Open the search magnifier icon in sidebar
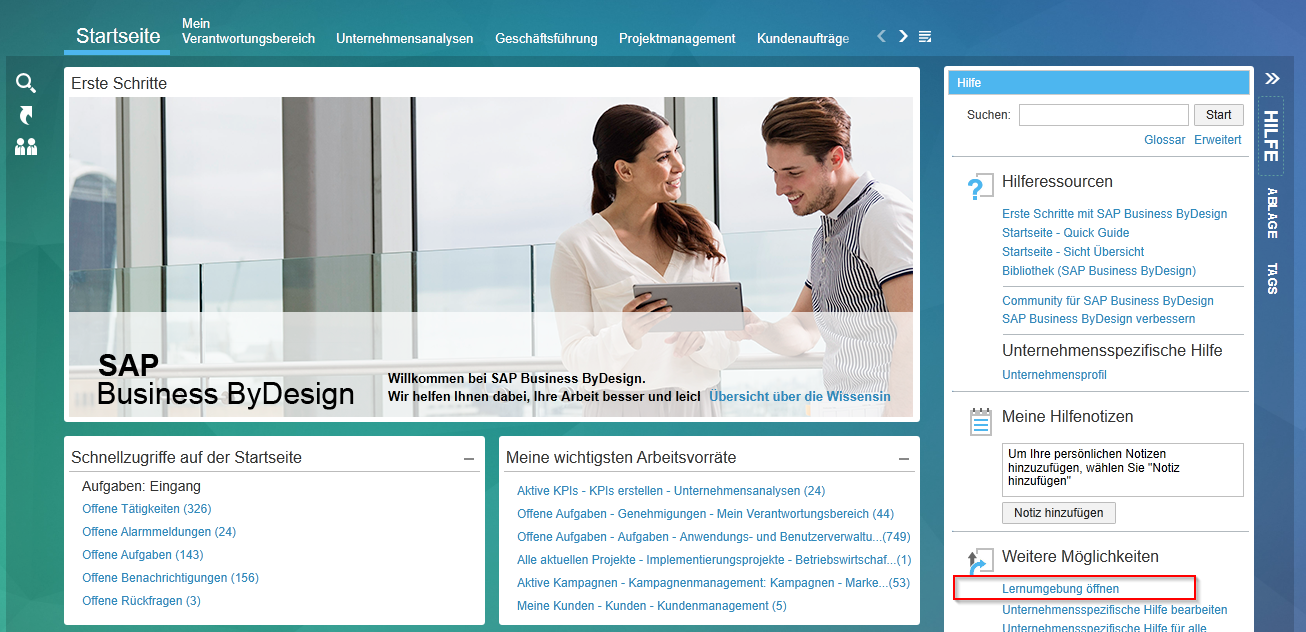This screenshot has height=632, width=1306. [26, 83]
